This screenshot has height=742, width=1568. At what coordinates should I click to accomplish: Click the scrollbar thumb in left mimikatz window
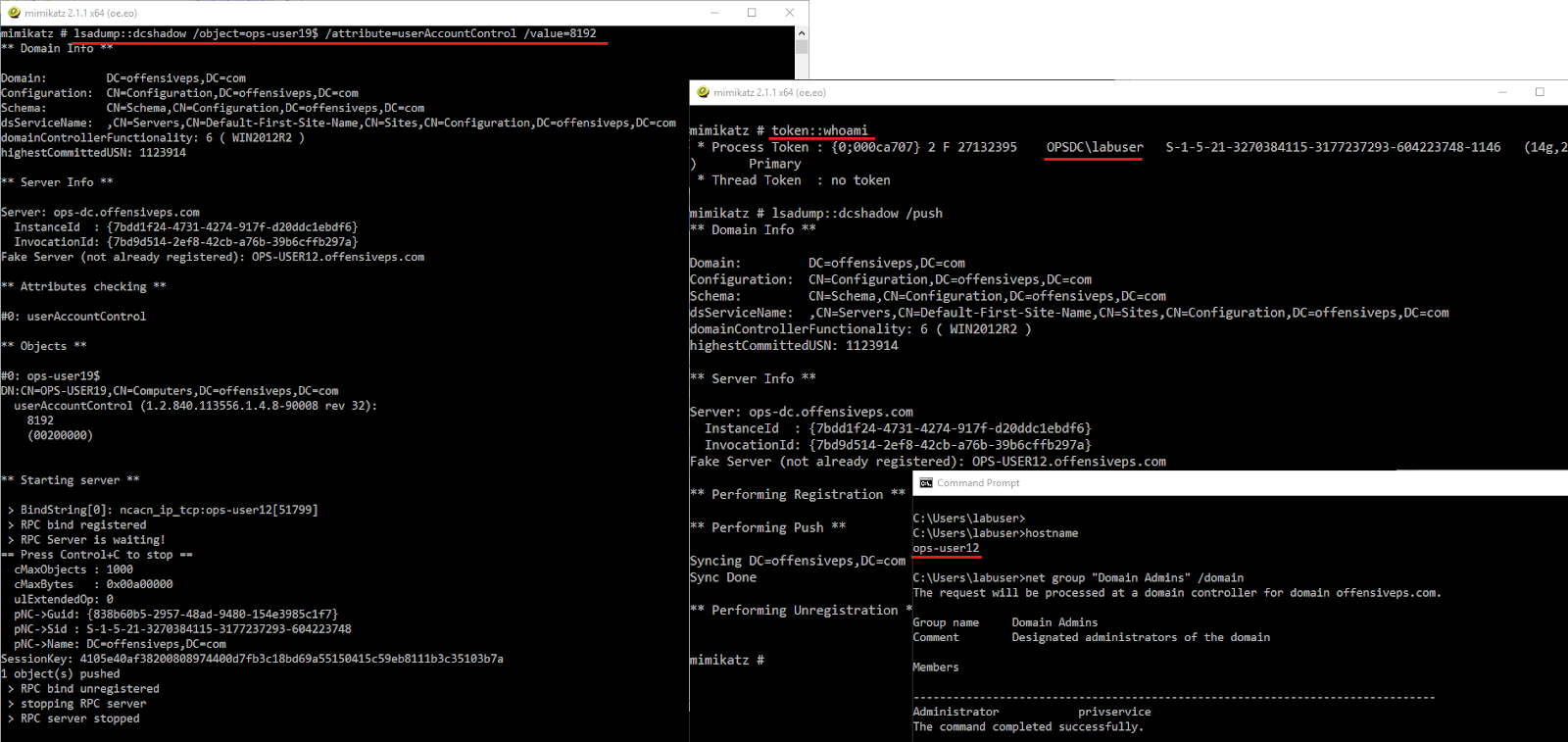point(802,47)
